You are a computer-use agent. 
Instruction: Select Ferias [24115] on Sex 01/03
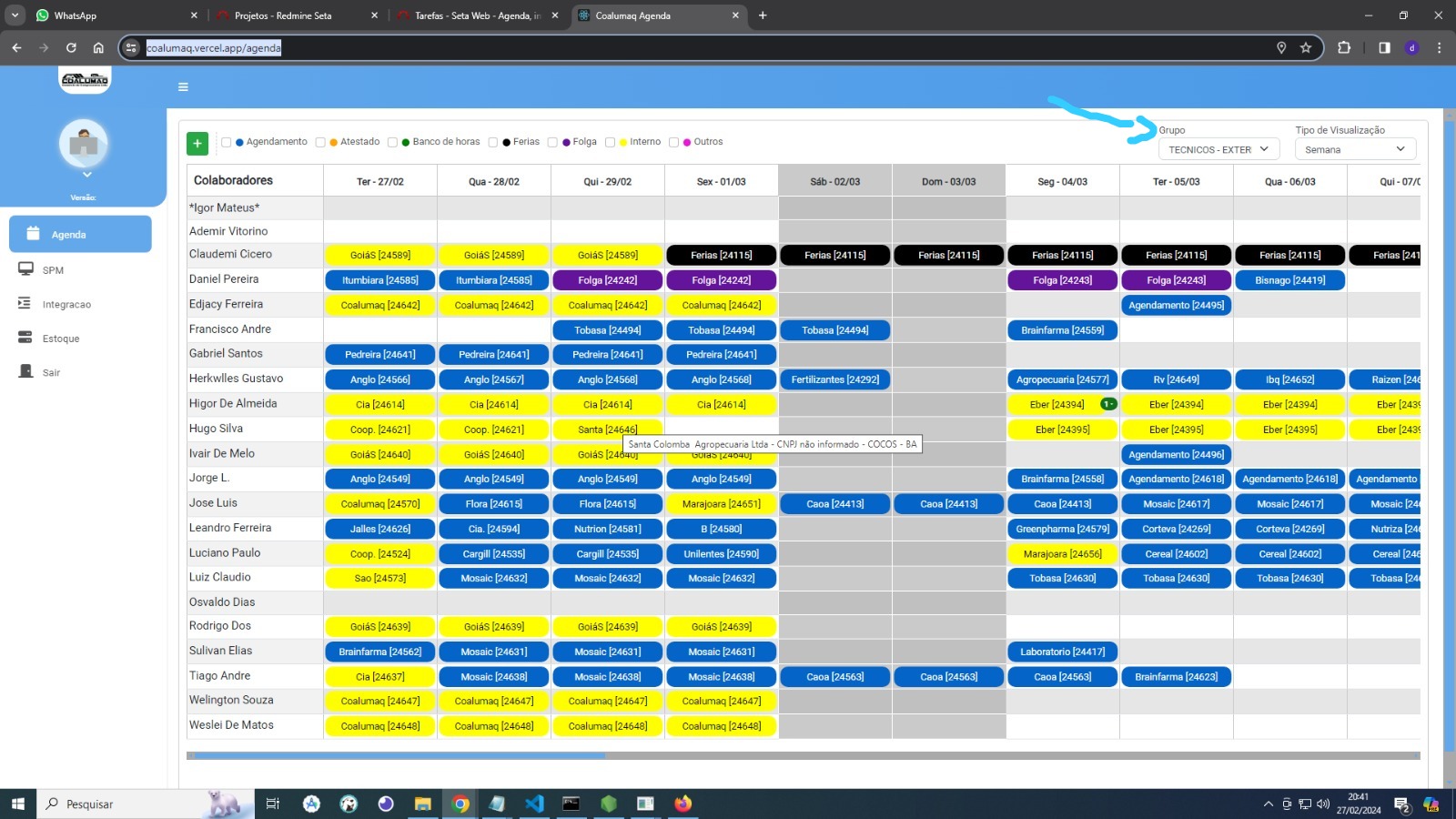(722, 255)
